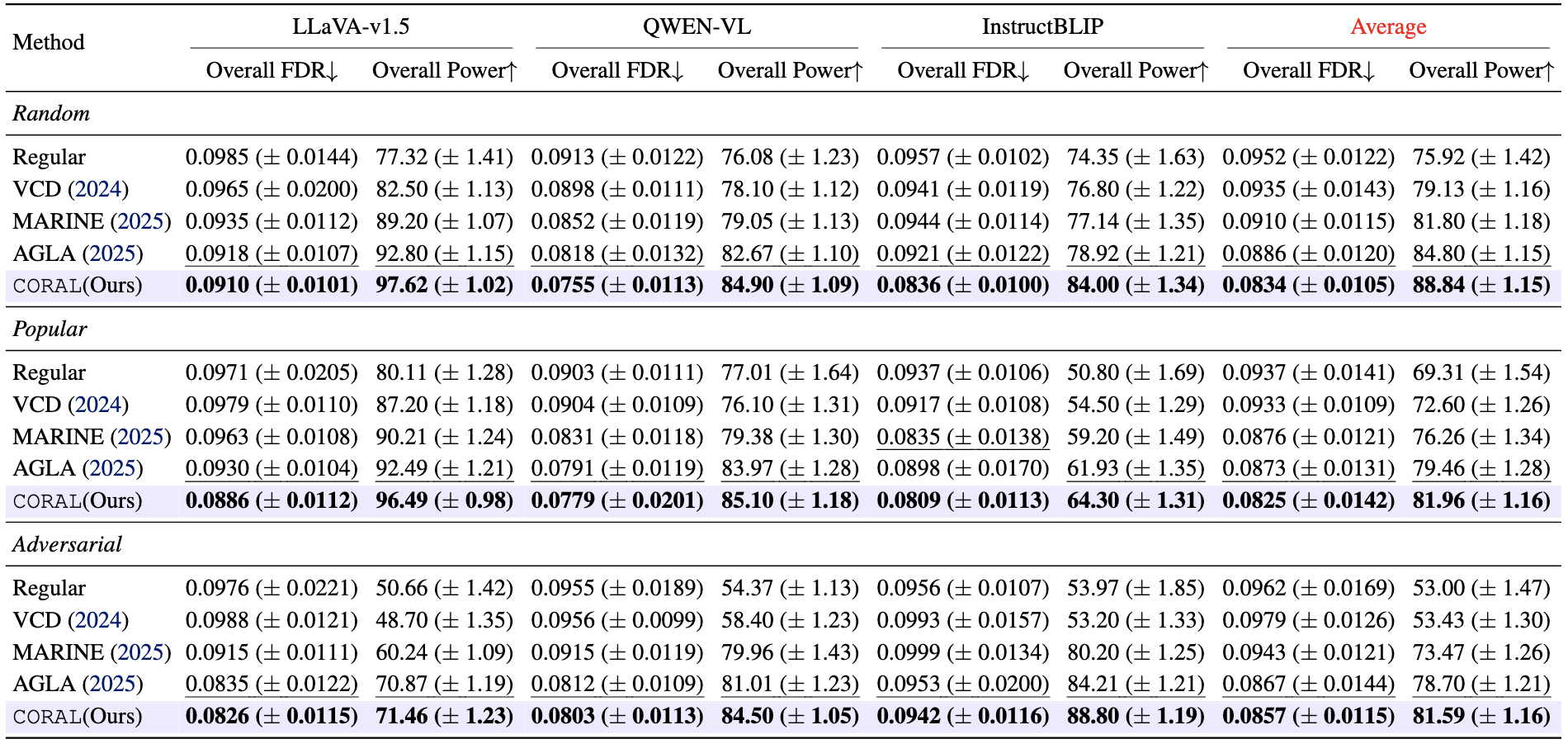Screen dimensions: 1568x744
Task: Select the LLaVA-v1.5 column group header
Action: (351, 26)
